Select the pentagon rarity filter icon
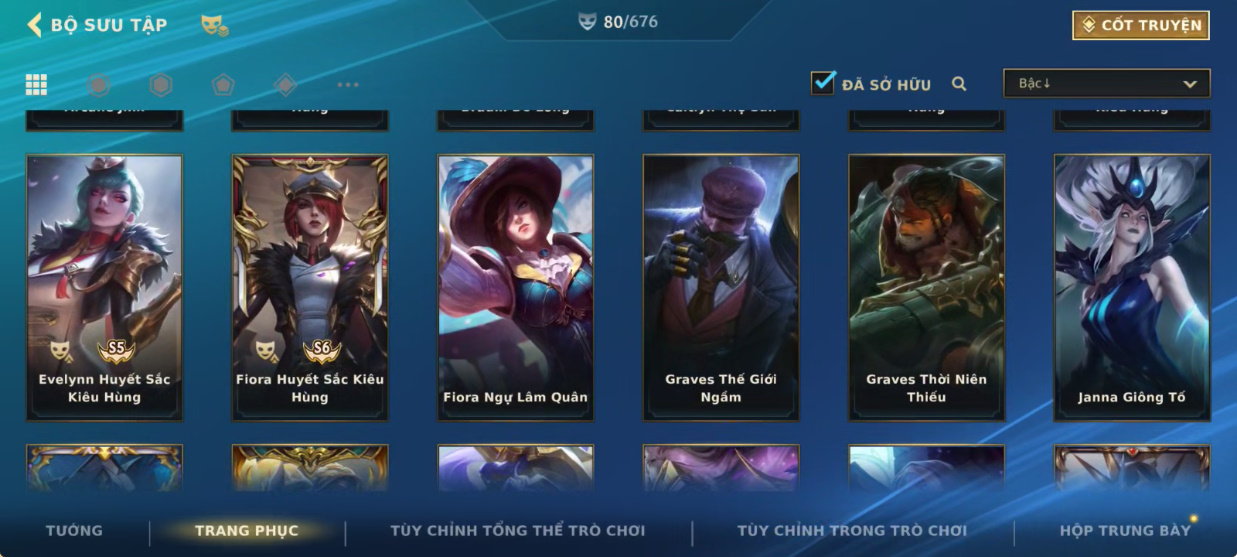This screenshot has width=1237, height=557. tap(223, 85)
